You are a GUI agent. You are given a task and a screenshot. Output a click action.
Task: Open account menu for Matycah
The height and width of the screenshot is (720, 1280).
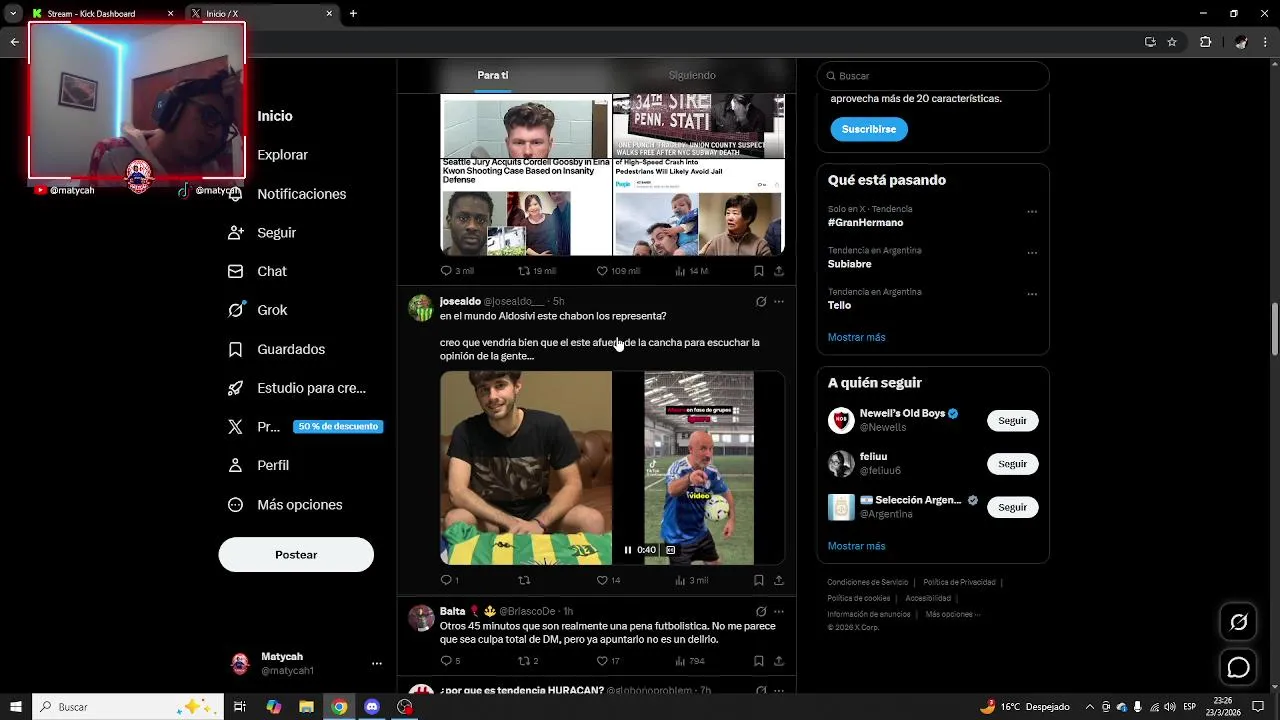click(x=377, y=663)
